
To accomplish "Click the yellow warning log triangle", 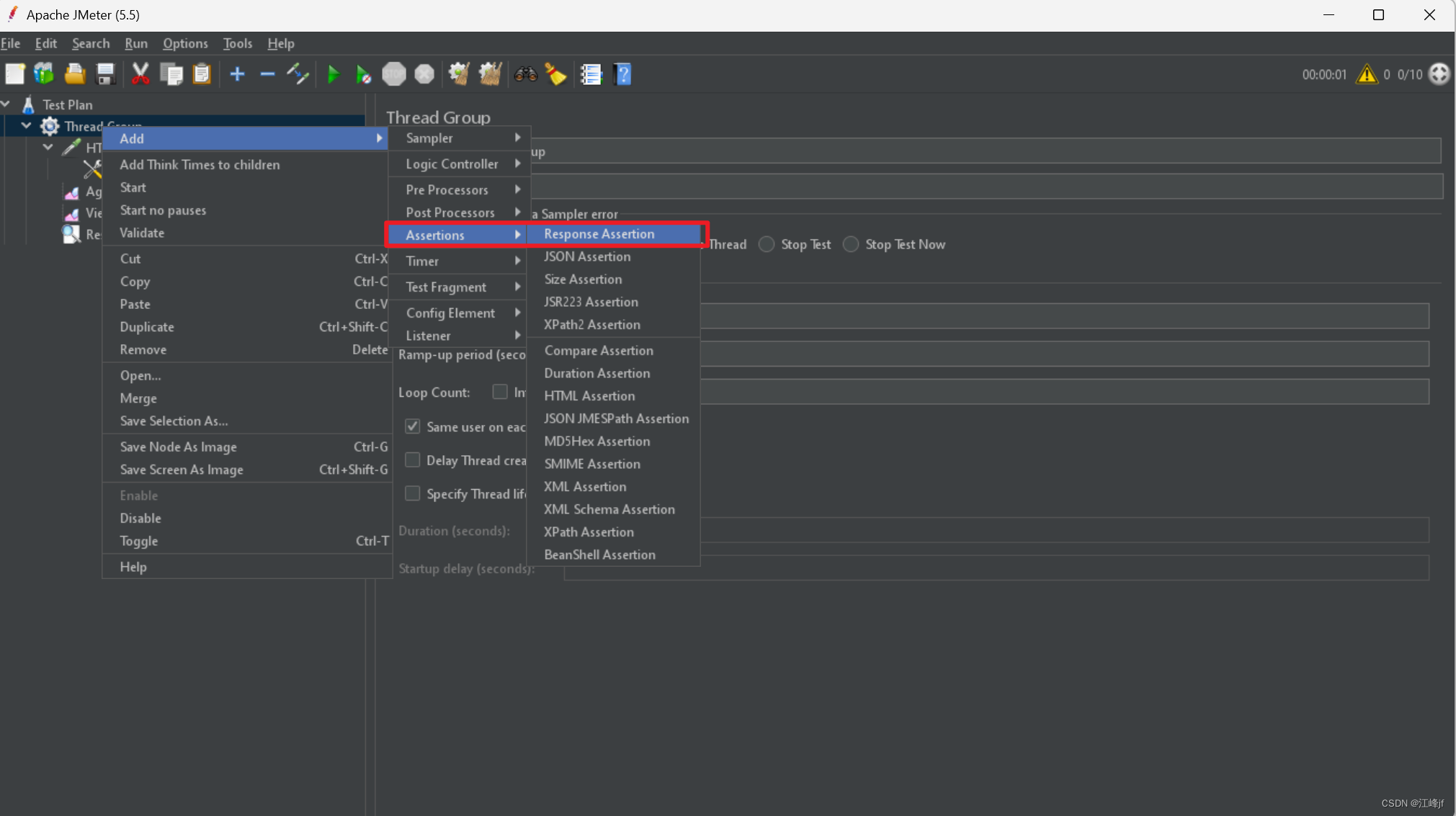I will pyautogui.click(x=1366, y=74).
